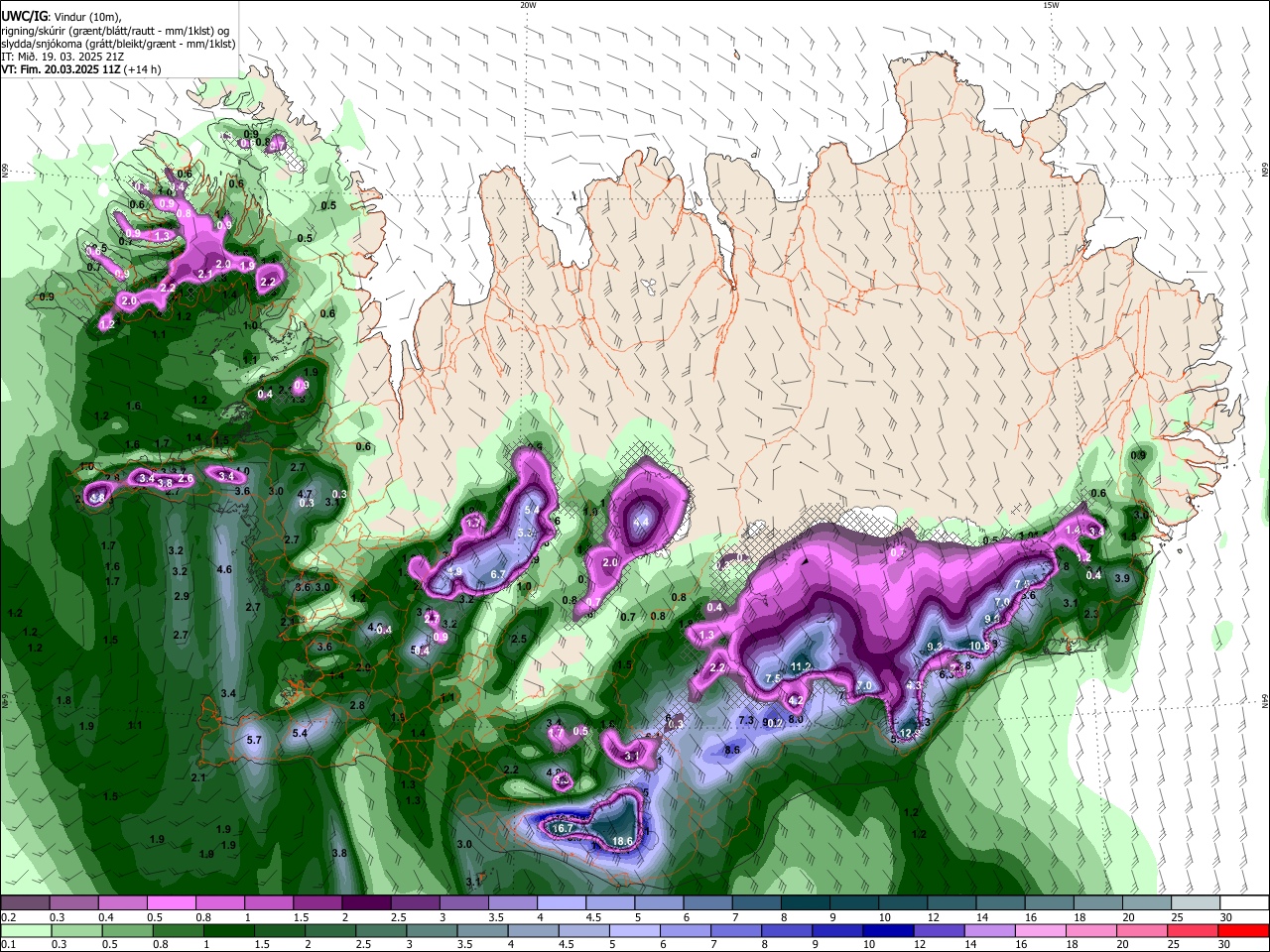
Task: Click the 15W longitude label at the top
Action: click(x=1051, y=5)
